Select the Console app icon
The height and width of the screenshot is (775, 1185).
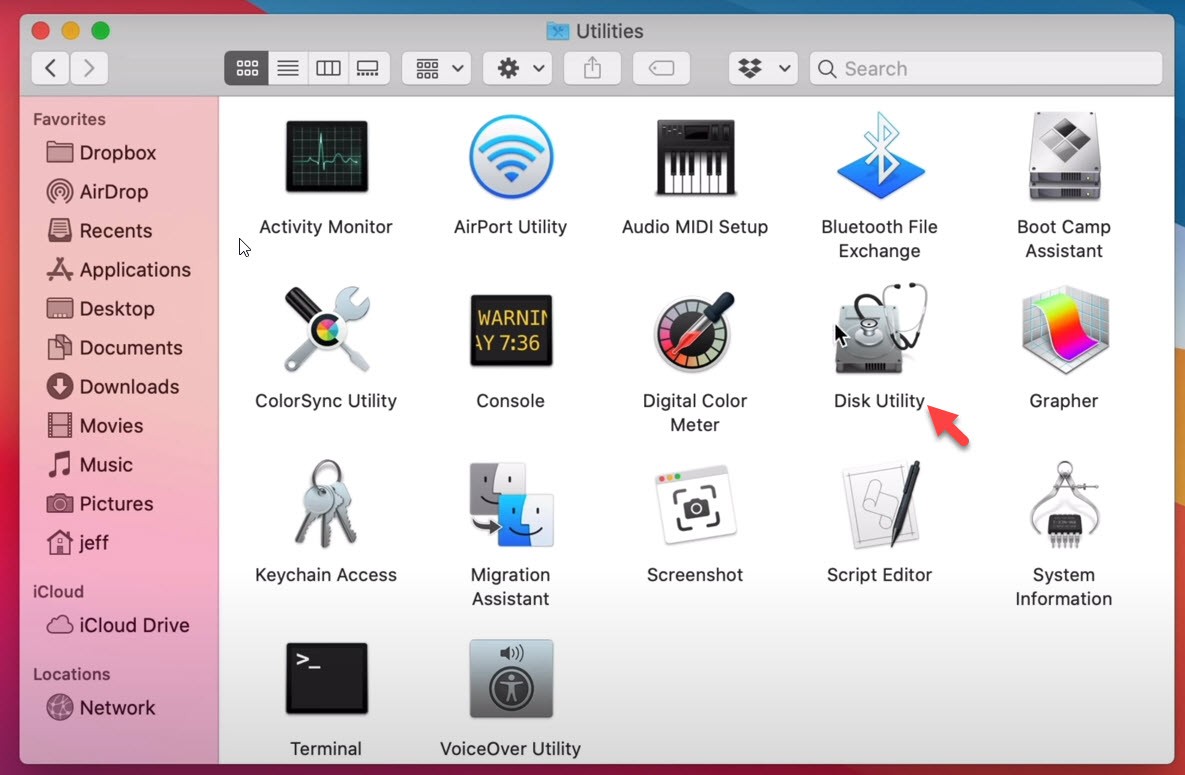511,330
